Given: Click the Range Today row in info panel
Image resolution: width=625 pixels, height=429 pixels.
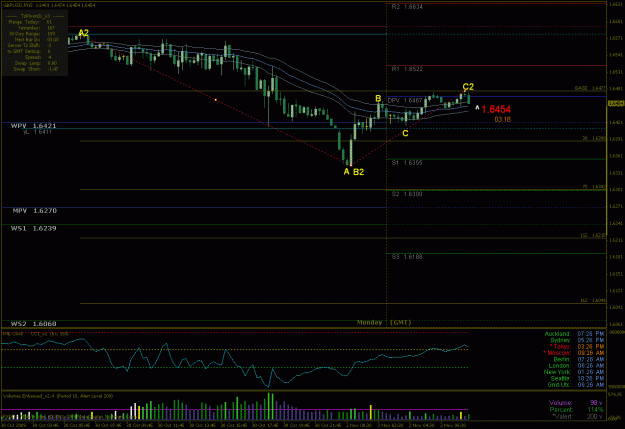Looking at the screenshot, I should (x=31, y=22).
